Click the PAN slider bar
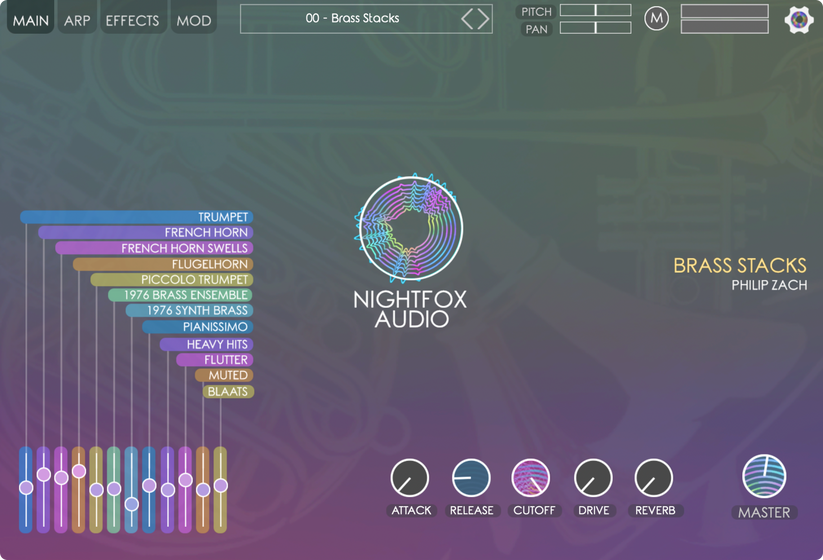823x560 pixels. pos(595,28)
